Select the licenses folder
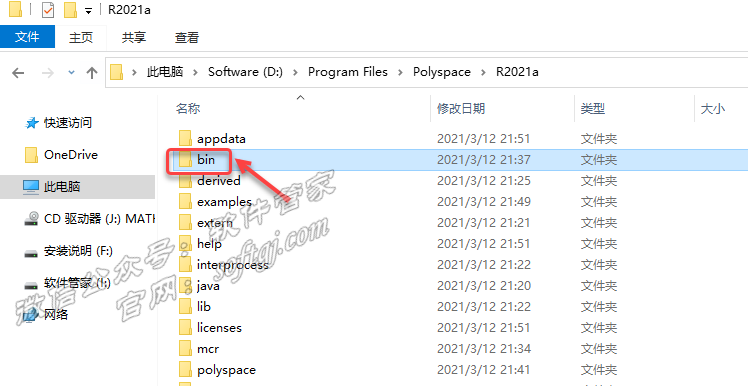Screen dimensions: 748x386 pyautogui.click(x=219, y=328)
